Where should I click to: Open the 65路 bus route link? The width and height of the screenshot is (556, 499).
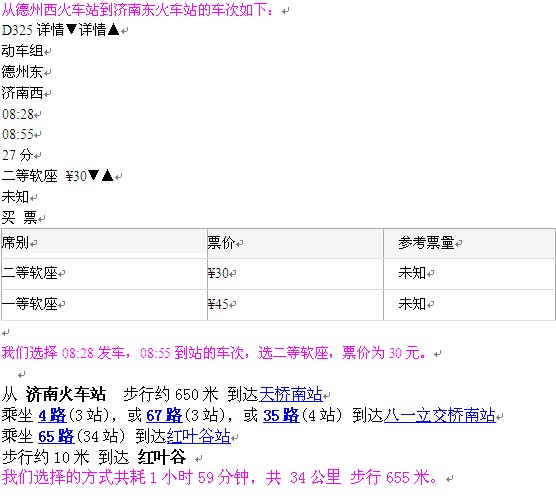click(x=56, y=436)
